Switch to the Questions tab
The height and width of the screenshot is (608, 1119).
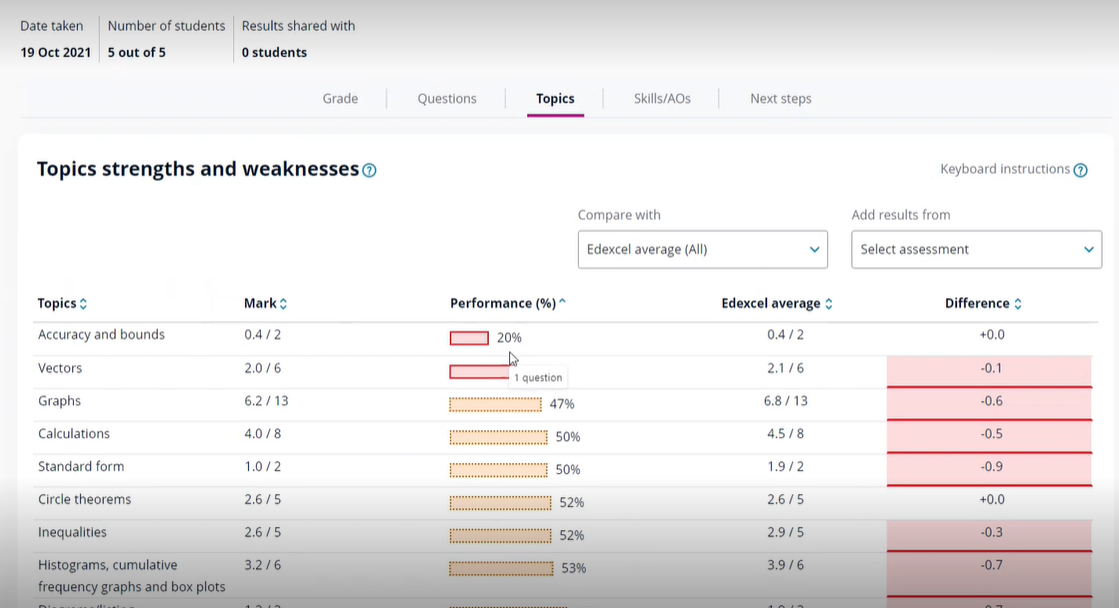coord(447,99)
